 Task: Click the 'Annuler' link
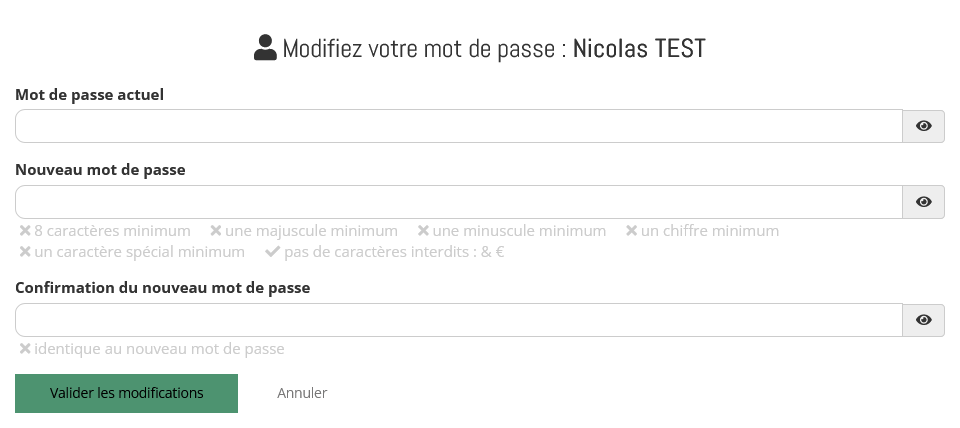point(302,393)
